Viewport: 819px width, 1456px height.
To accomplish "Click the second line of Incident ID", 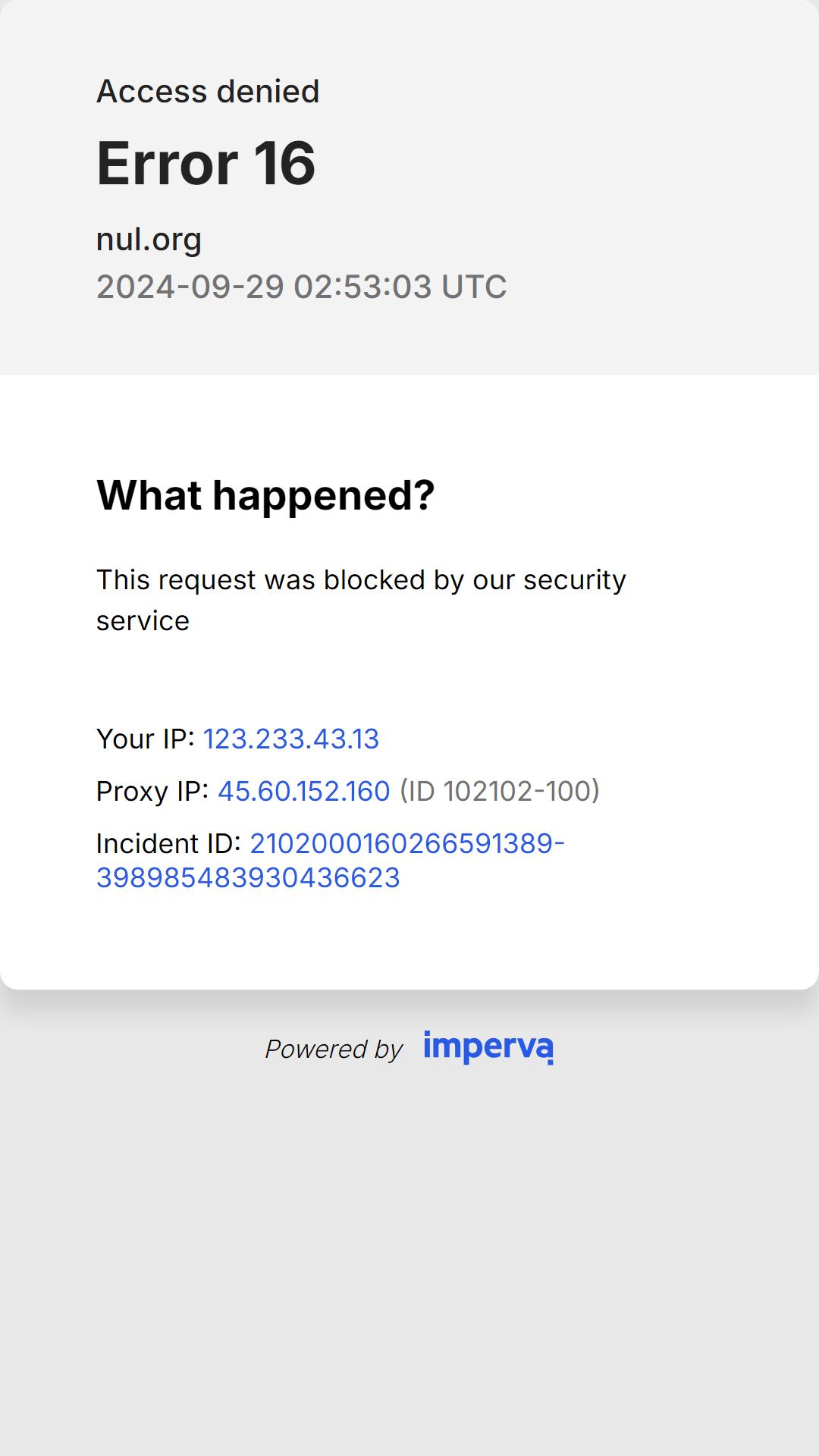I will 248,878.
